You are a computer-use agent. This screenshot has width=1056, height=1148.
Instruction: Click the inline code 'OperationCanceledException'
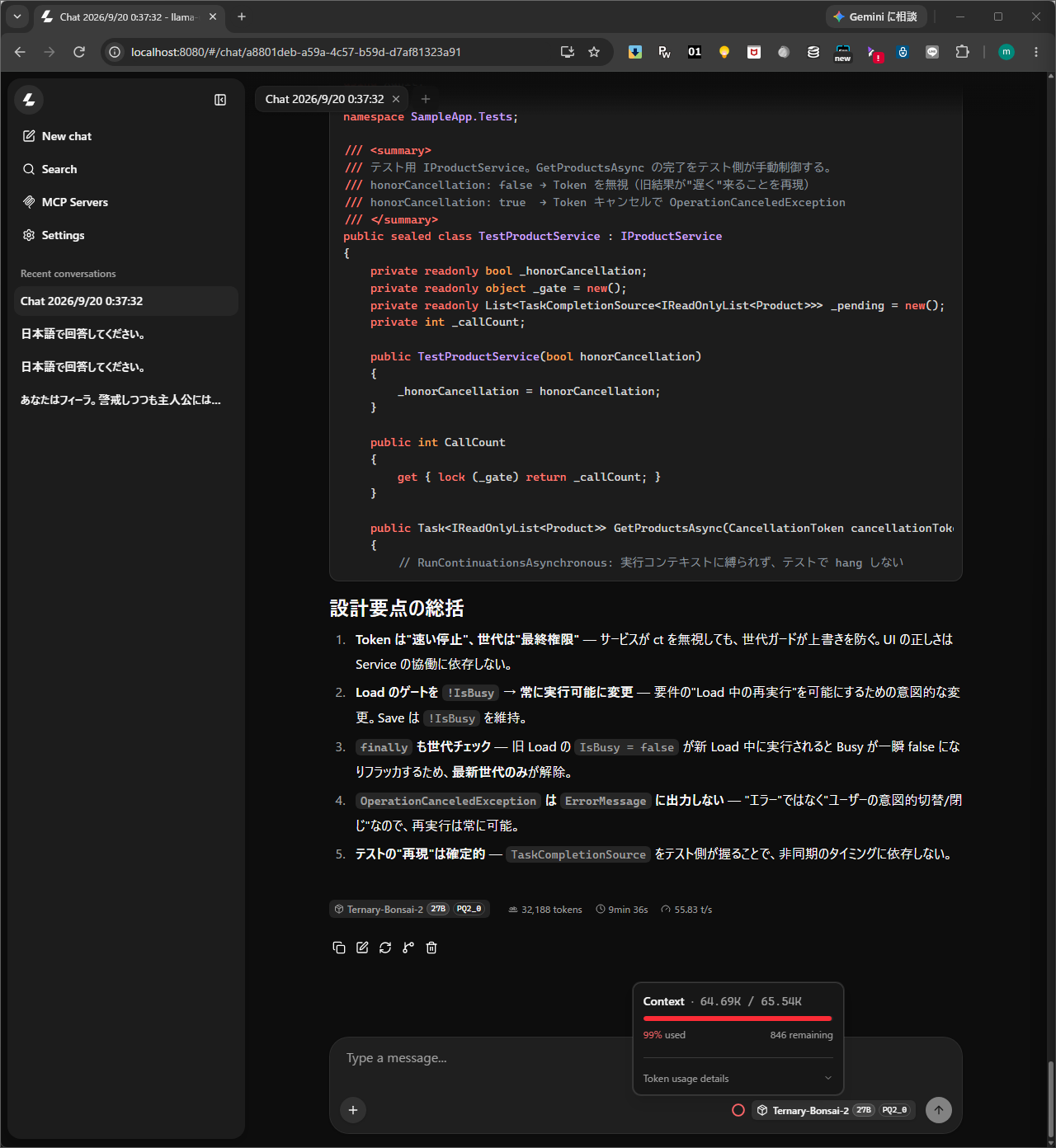click(448, 801)
